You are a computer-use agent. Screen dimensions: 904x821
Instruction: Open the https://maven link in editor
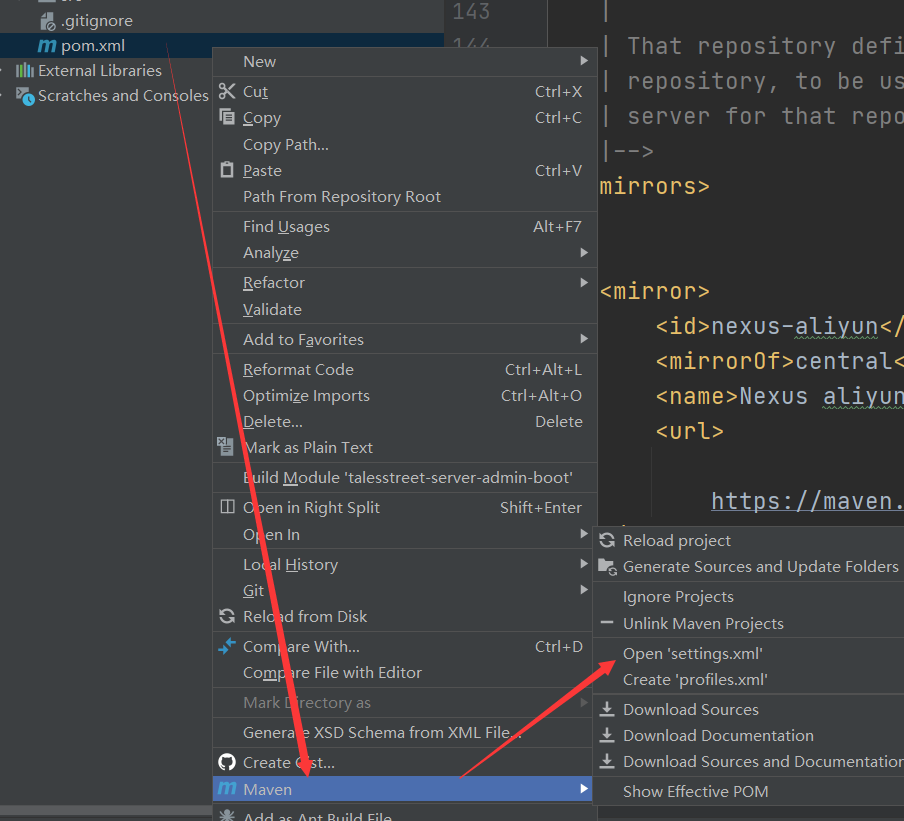pos(807,501)
